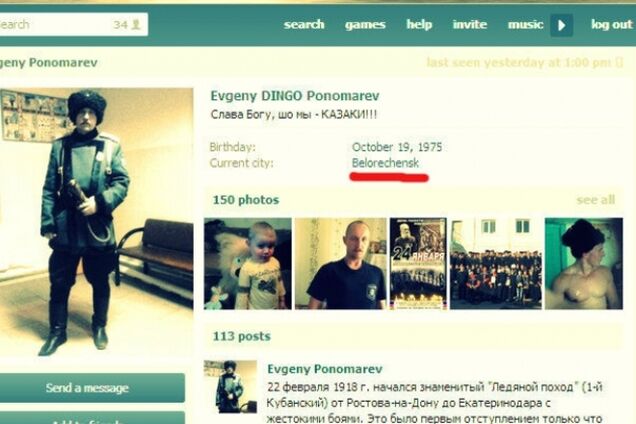Image resolution: width=636 pixels, height=424 pixels.
Task: Open the music section
Action: click(525, 24)
